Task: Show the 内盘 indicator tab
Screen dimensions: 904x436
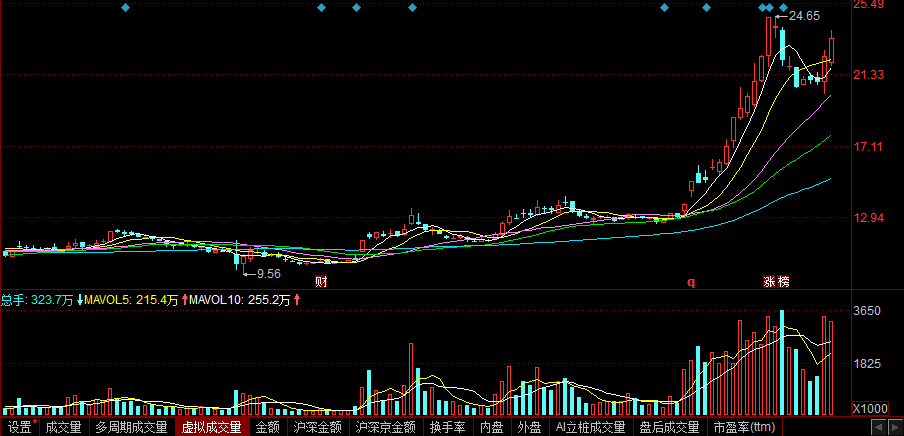Action: (x=492, y=427)
